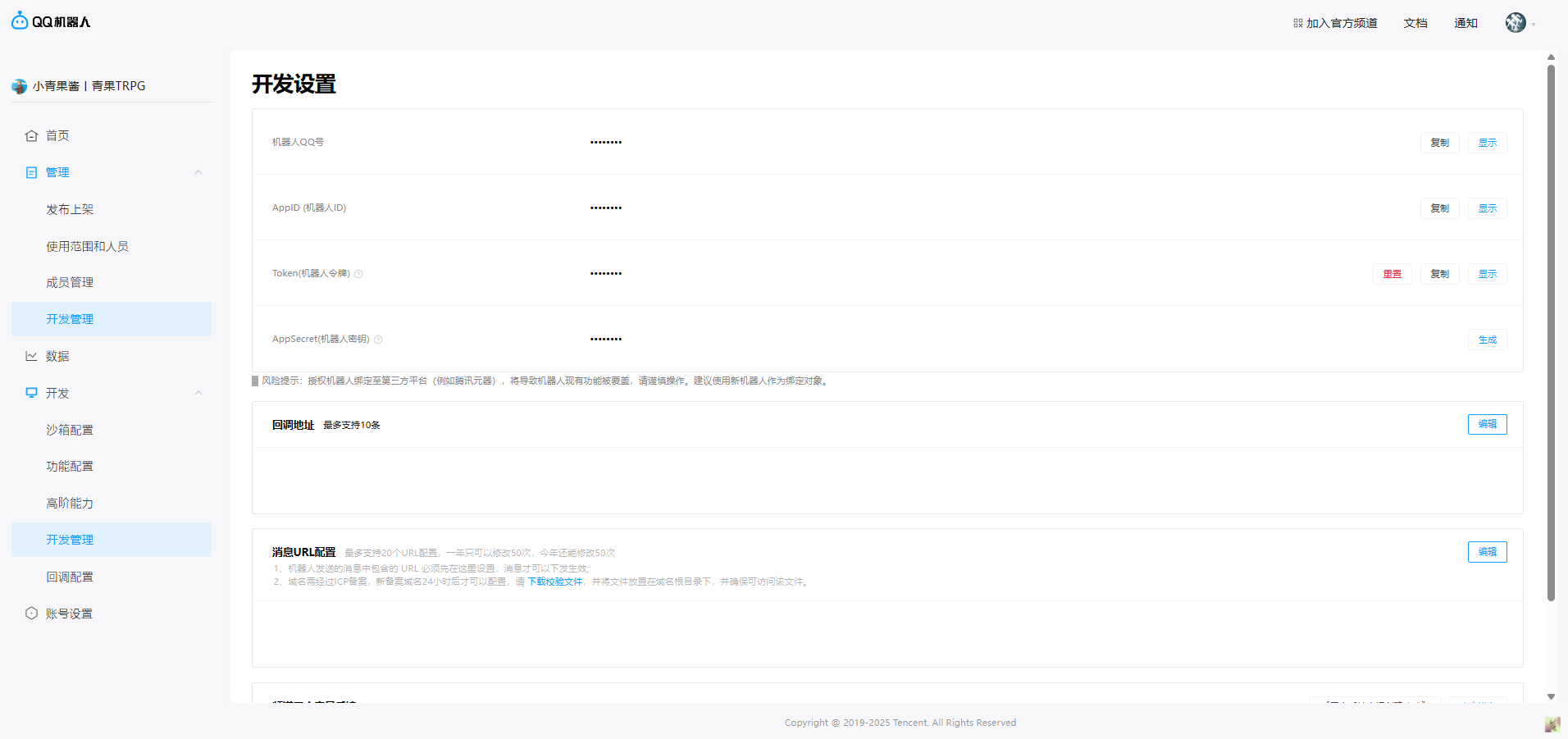Show the hidden 机器人QQ号 value
Viewport: 1568px width, 739px height.
click(1487, 143)
